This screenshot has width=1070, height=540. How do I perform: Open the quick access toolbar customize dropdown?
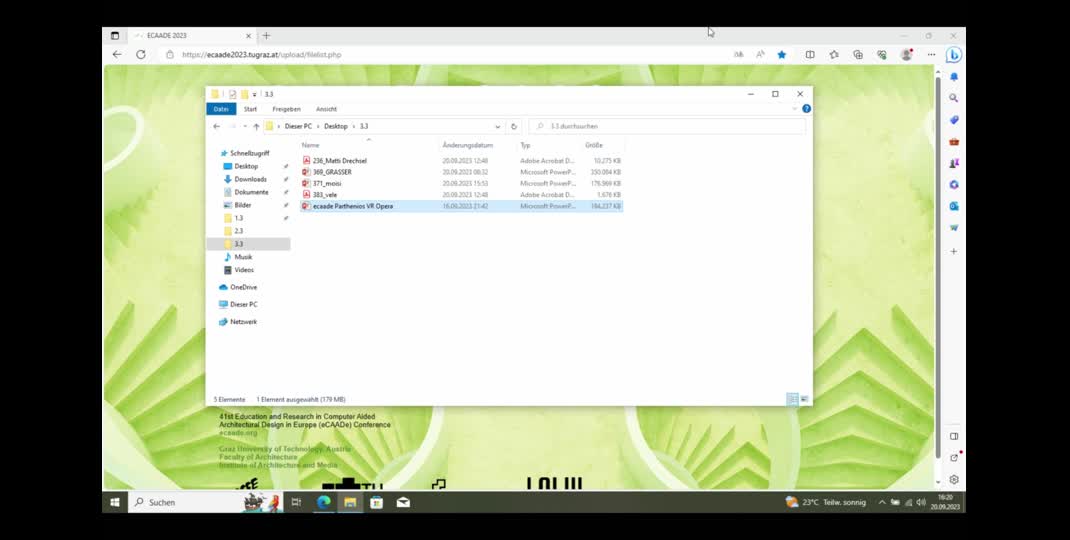(x=255, y=94)
